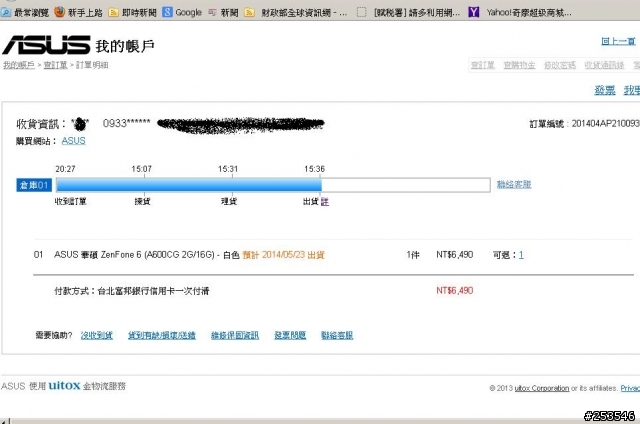Click the 聯絡客服 link beside the progress bar
This screenshot has width=640, height=424.
tap(514, 184)
